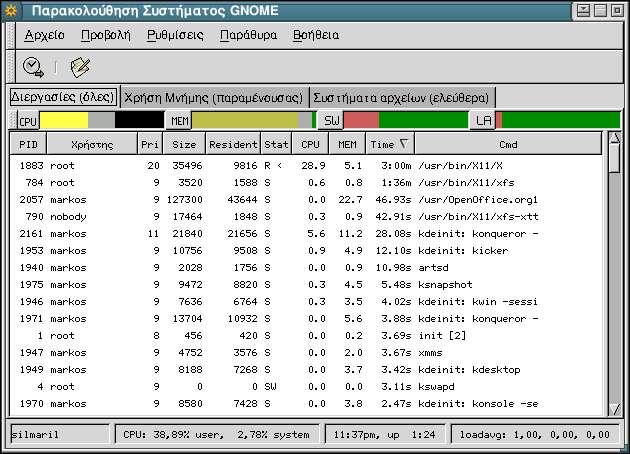
Task: Click the clock refresh toolbar icon
Action: click(x=33, y=67)
